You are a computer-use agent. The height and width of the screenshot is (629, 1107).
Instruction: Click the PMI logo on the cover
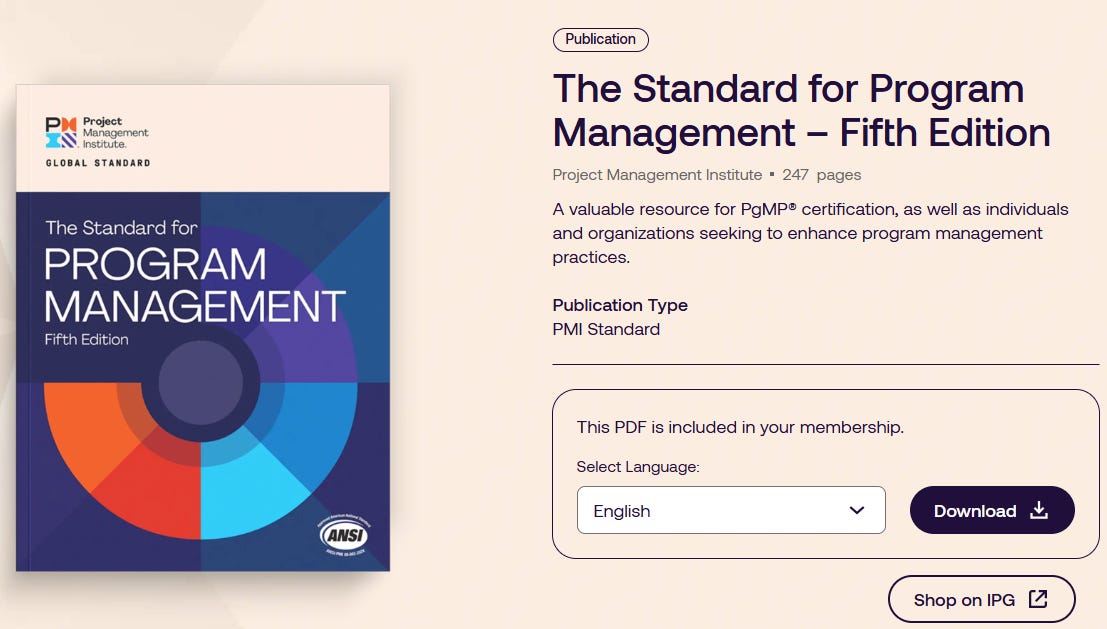coord(97,133)
